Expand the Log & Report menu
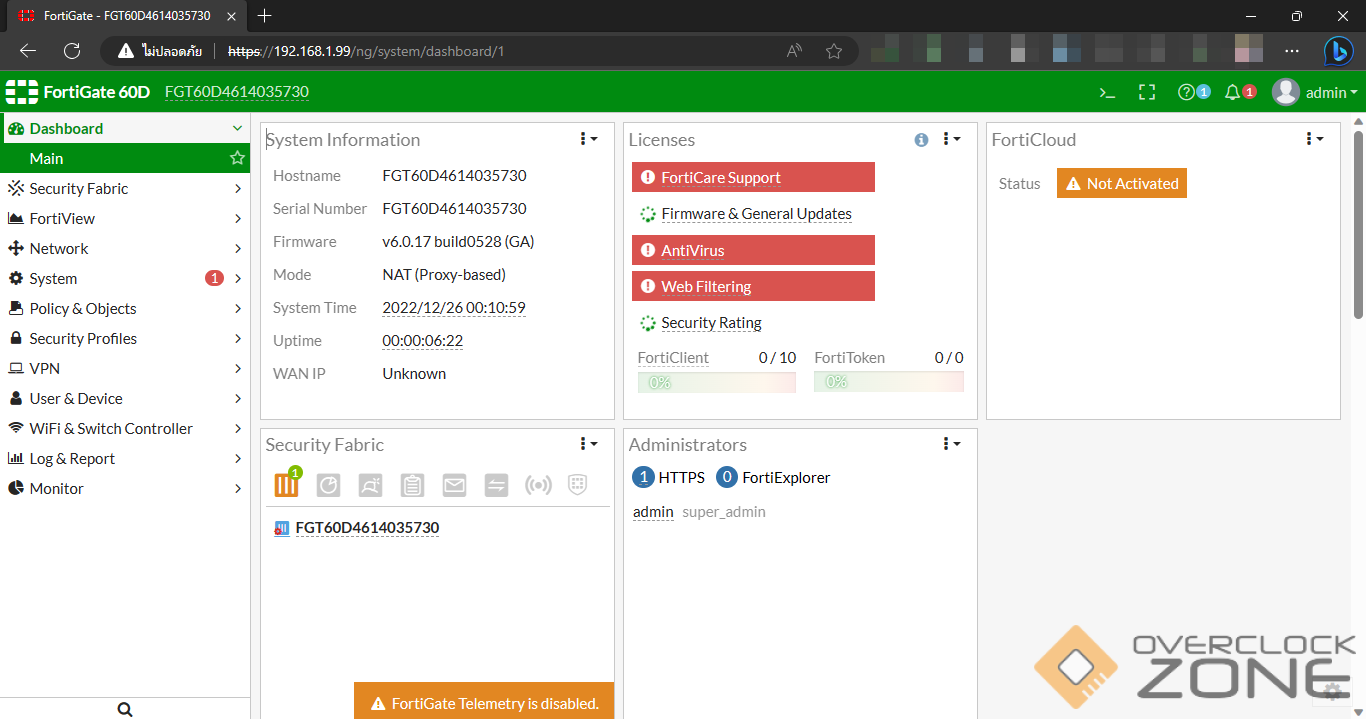This screenshot has height=719, width=1366. (238, 458)
